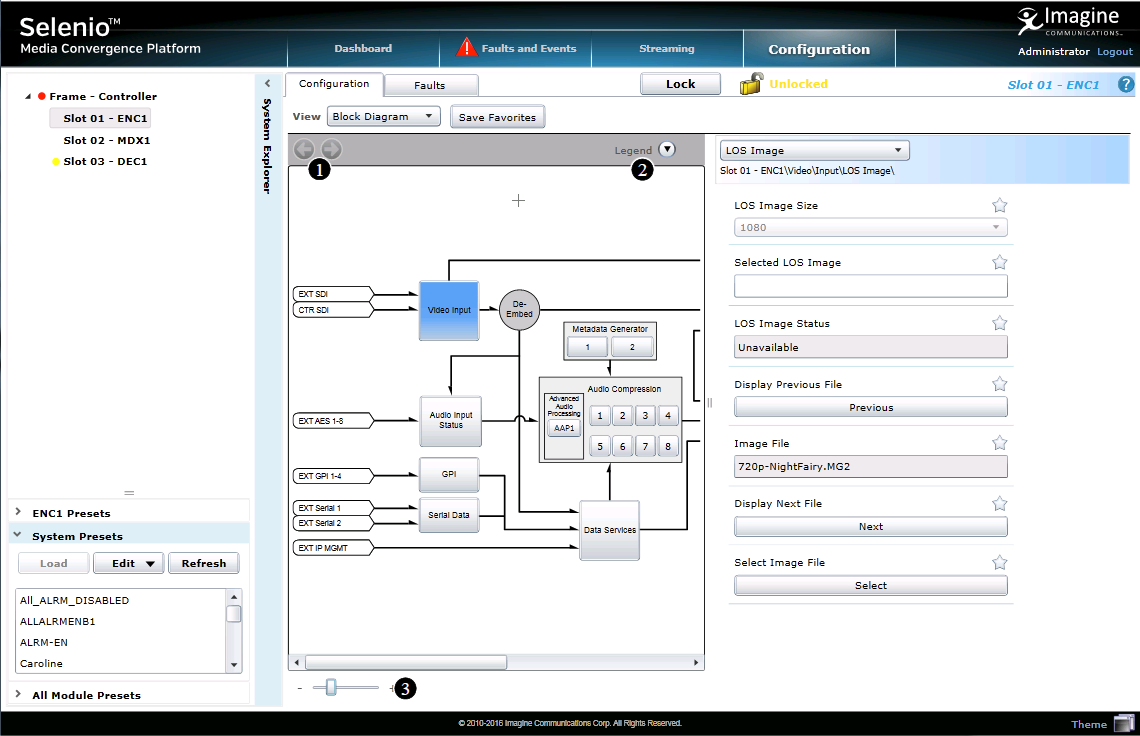
Task: Click the Select image file button
Action: pos(870,585)
